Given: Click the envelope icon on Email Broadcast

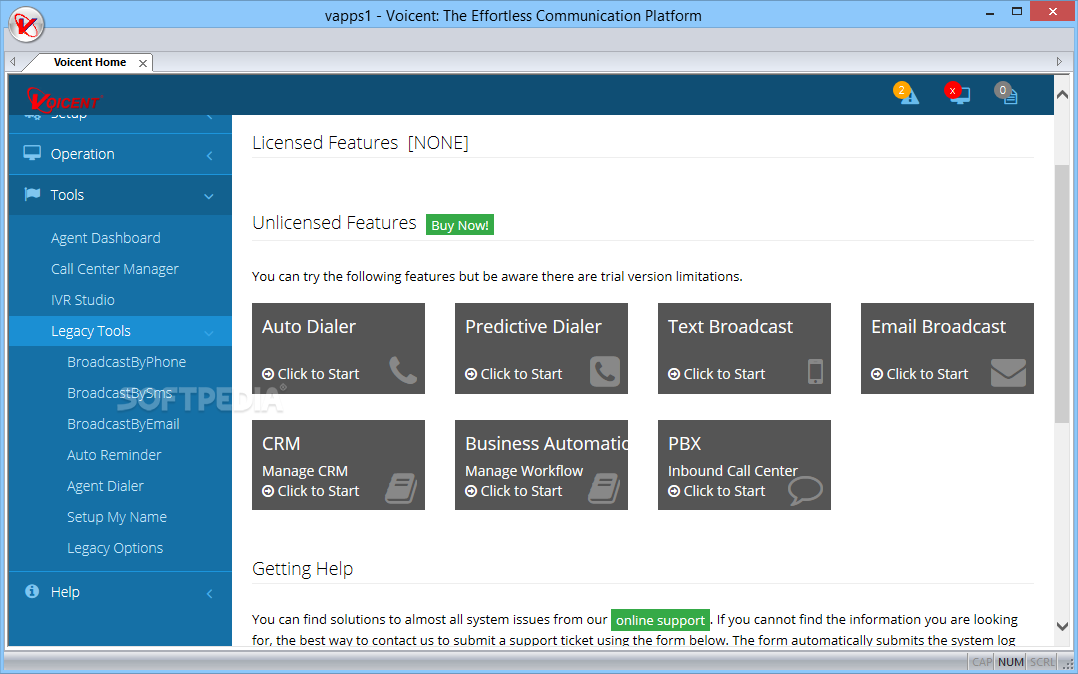Looking at the screenshot, I should [x=1008, y=372].
